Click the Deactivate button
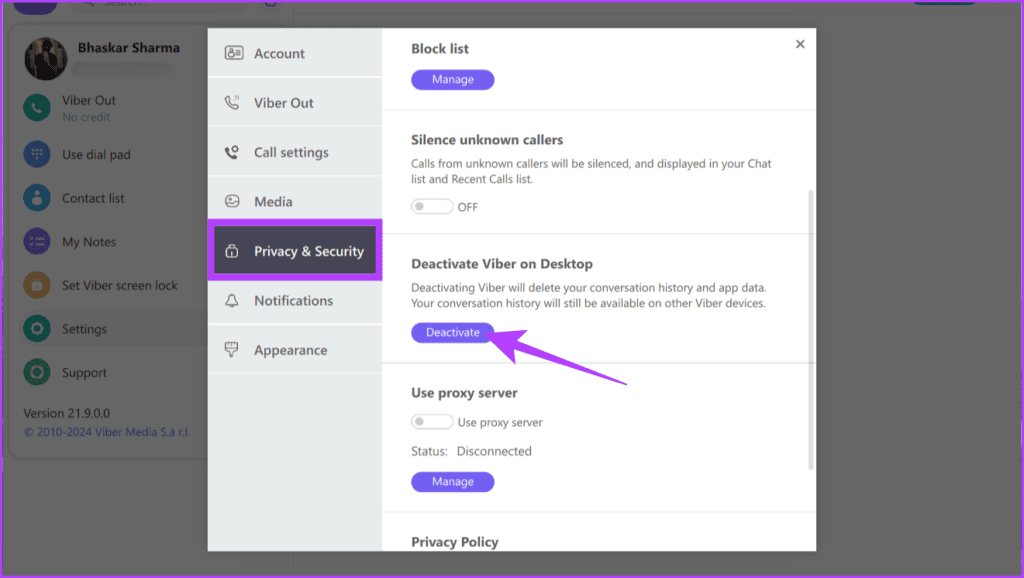This screenshot has height=578, width=1024. point(452,332)
